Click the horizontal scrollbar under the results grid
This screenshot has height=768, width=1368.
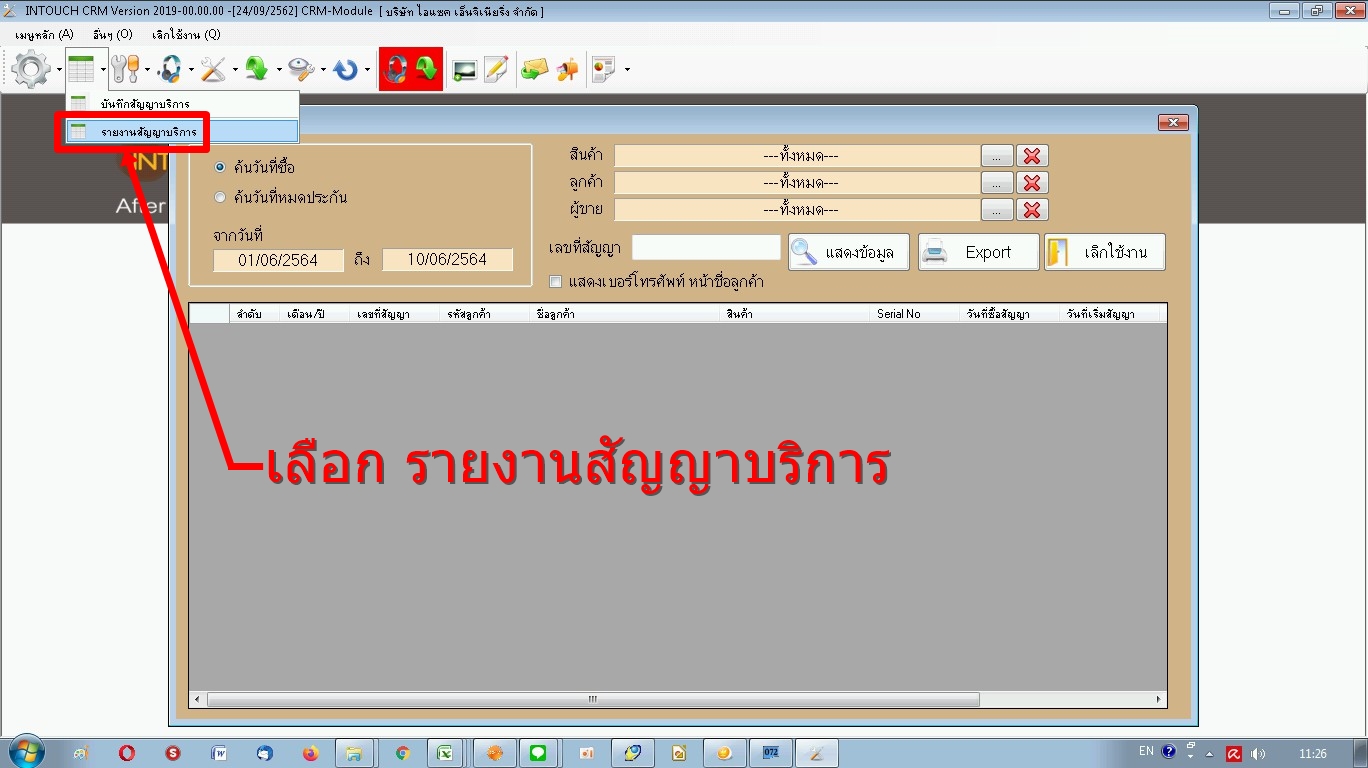(592, 700)
